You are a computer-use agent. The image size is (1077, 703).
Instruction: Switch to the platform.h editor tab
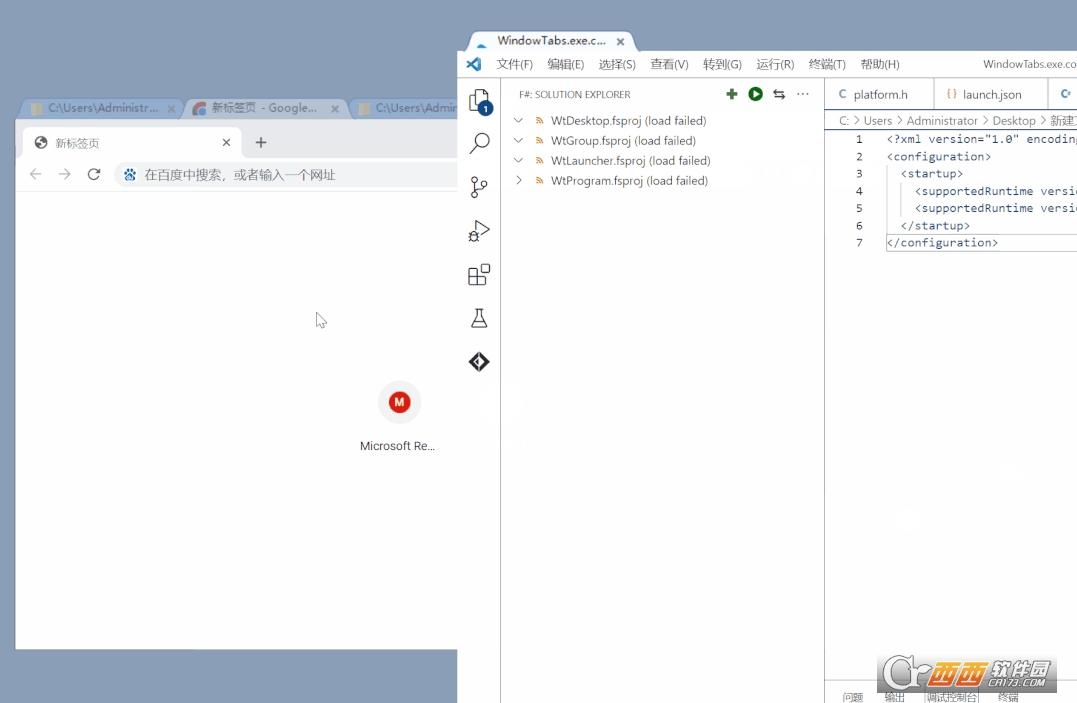(879, 94)
